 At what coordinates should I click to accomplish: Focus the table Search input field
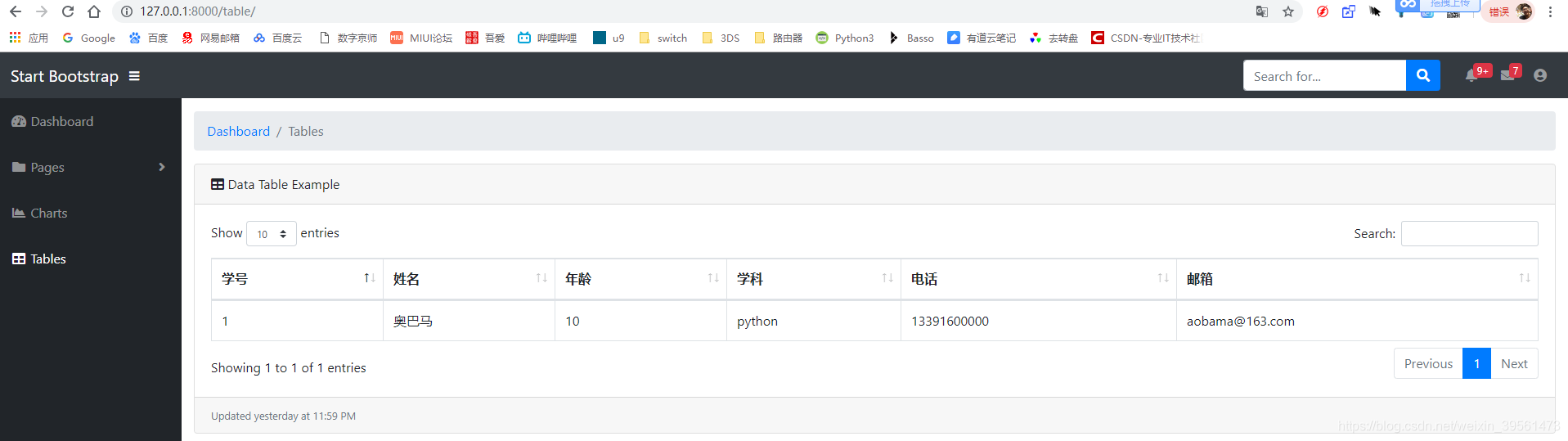click(x=1469, y=233)
